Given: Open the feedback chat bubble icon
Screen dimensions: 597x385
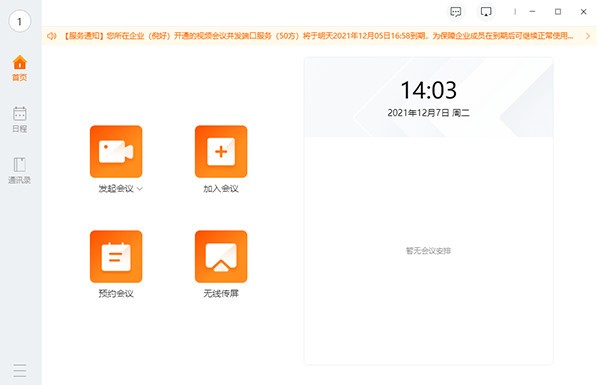Looking at the screenshot, I should click(x=456, y=12).
